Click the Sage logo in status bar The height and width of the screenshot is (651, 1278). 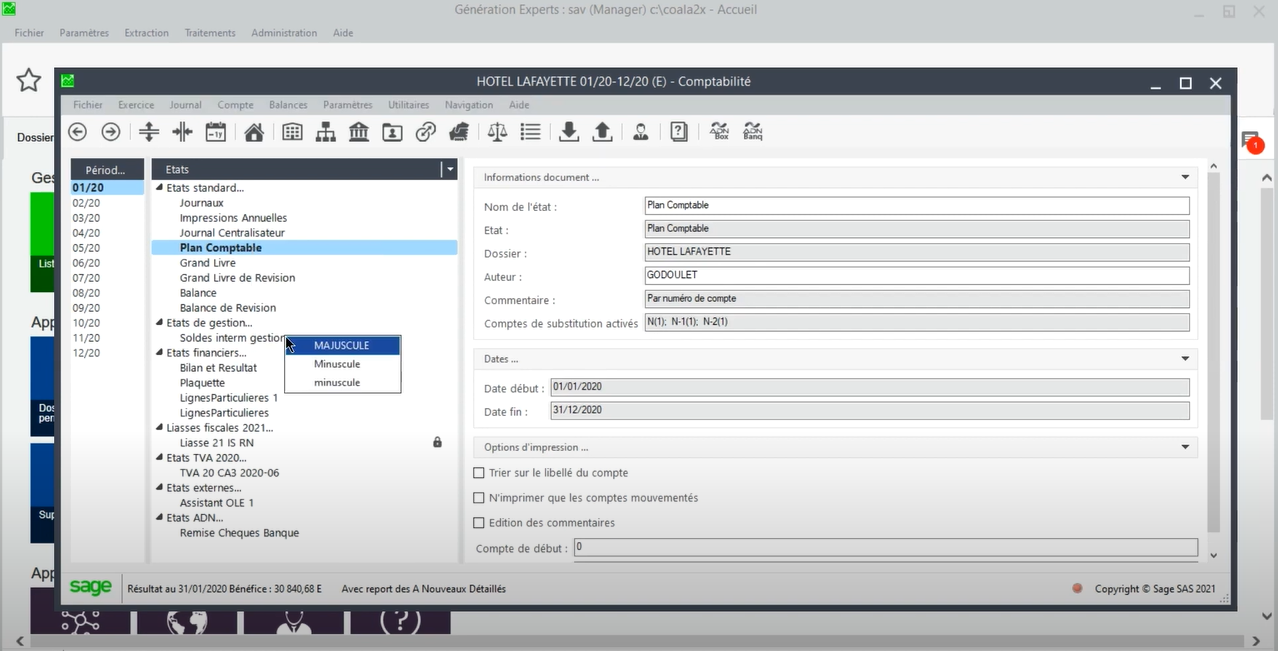(x=90, y=588)
